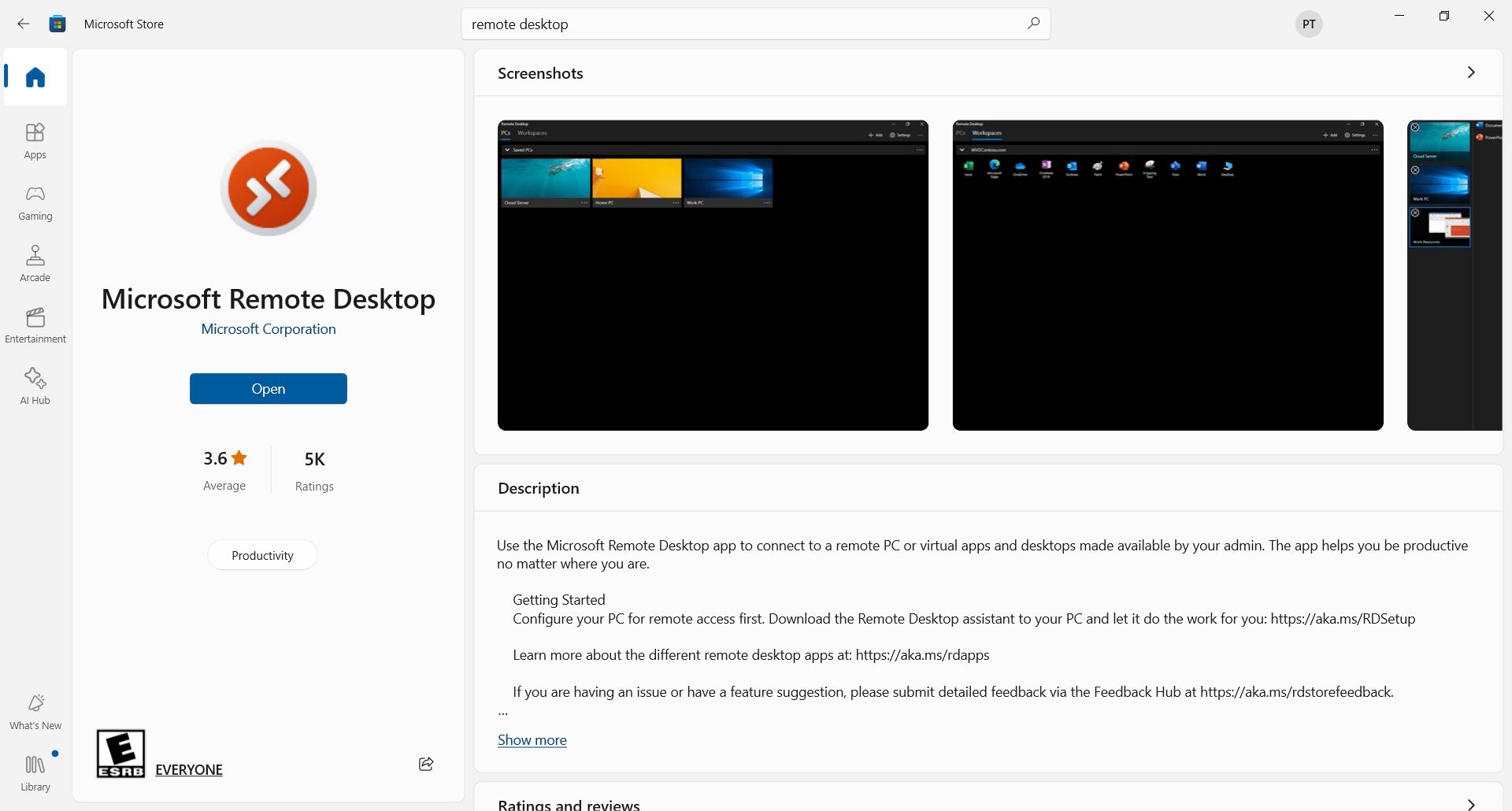Open What's New in sidebar
The height and width of the screenshot is (811, 1512).
(35, 712)
